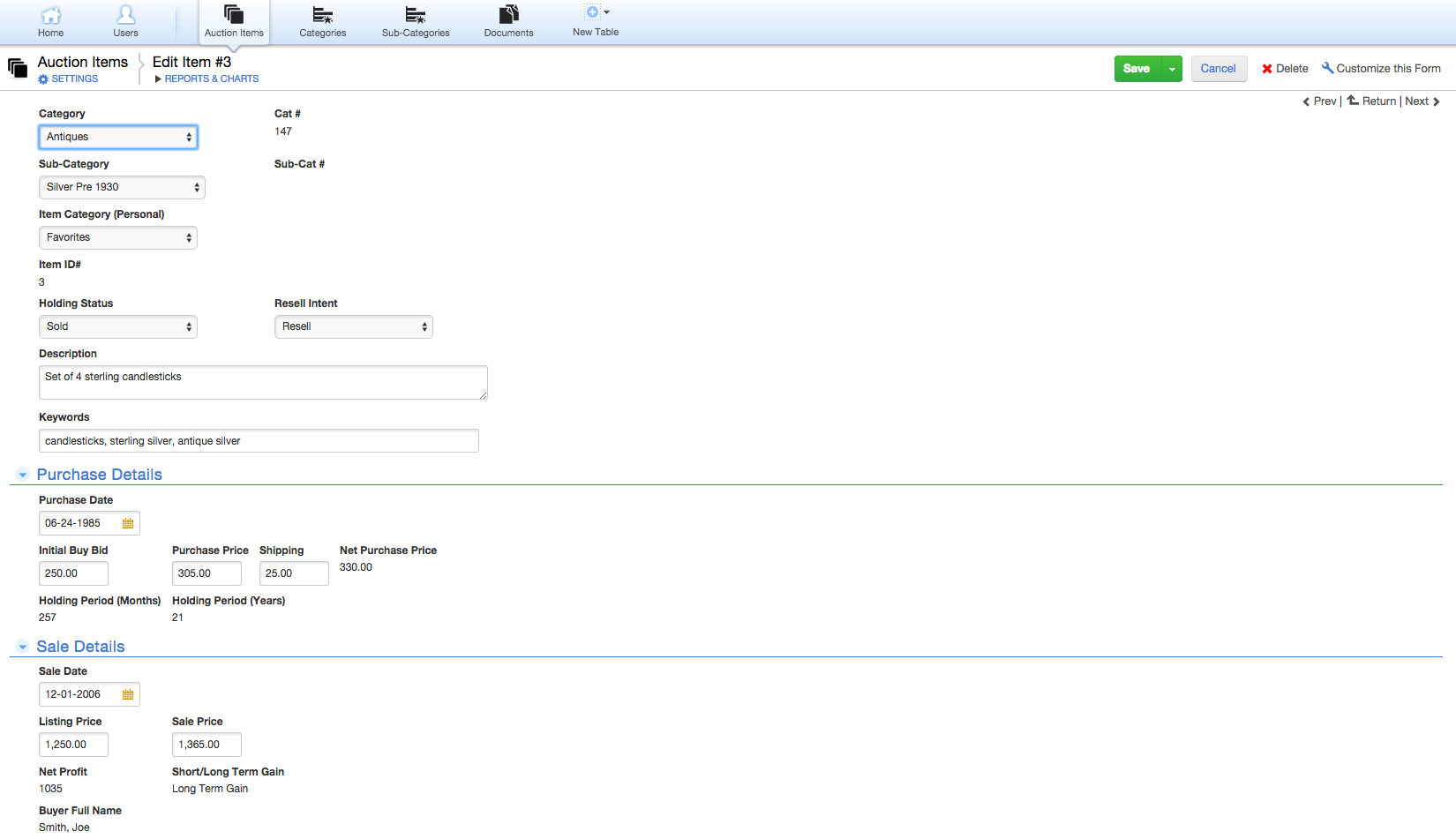1456x839 pixels.
Task: Click the Home tab label
Action: 51,34
